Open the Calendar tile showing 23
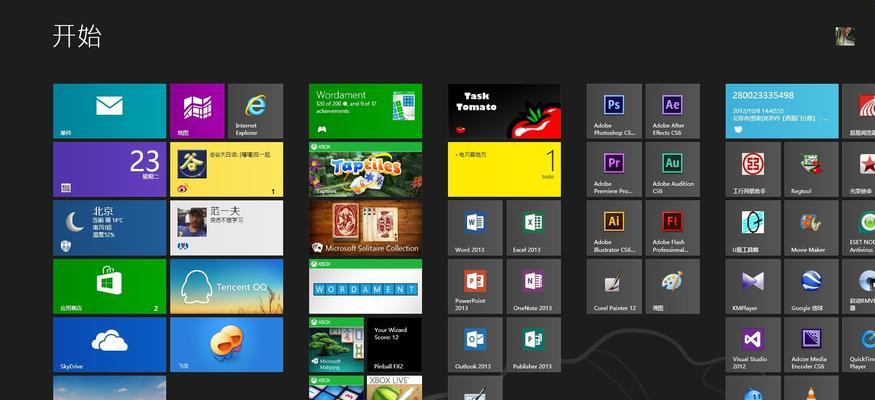This screenshot has height=400, width=875. tap(109, 169)
